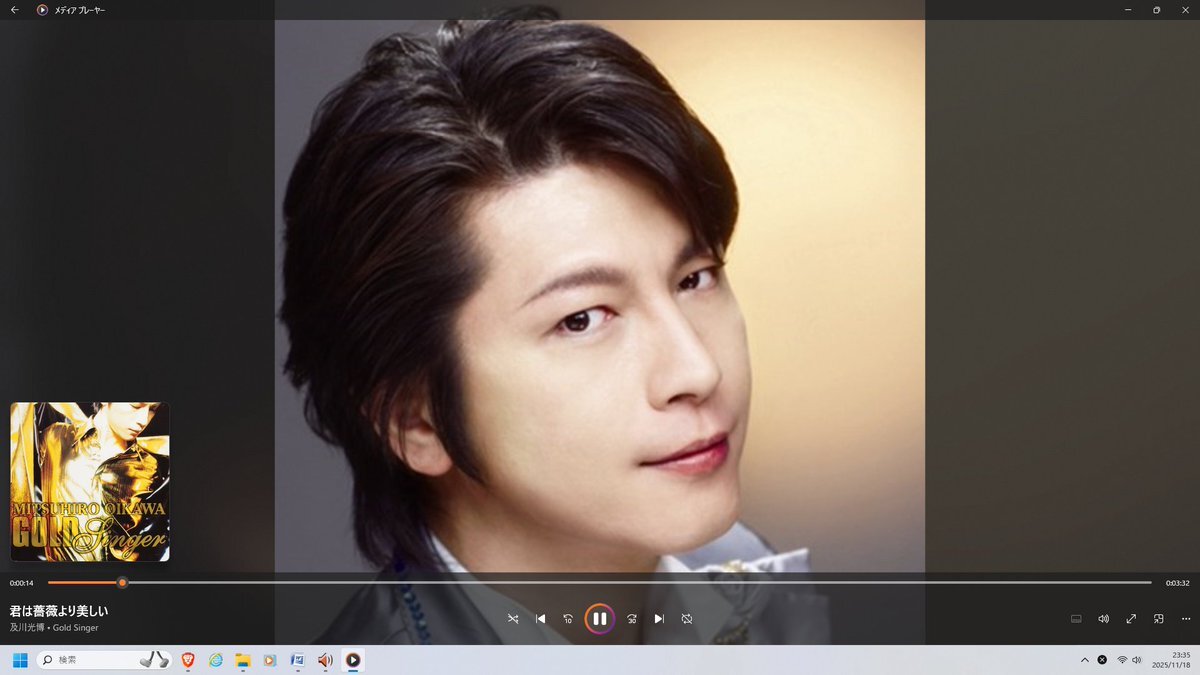Viewport: 1200px width, 675px height.
Task: Open the Windows Start menu
Action: click(x=19, y=660)
